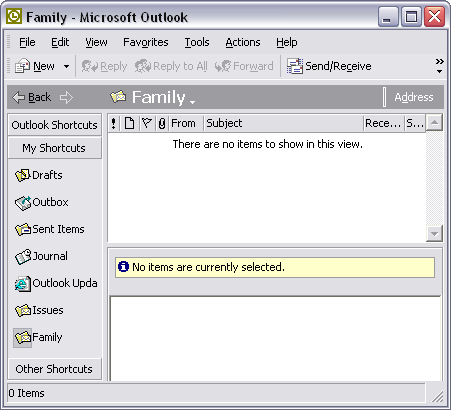Click the message list scroll-down arrow
This screenshot has width=451, height=410.
(434, 233)
